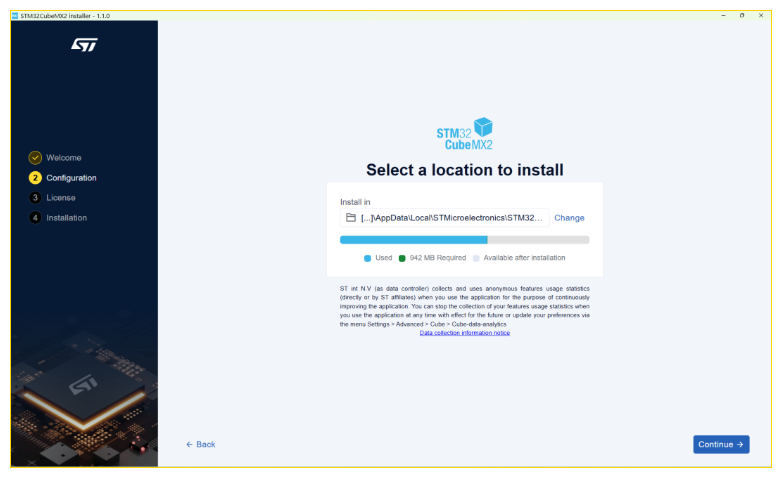Click the Welcome step checkmark icon
This screenshot has height=479, width=782.
pyautogui.click(x=35, y=158)
